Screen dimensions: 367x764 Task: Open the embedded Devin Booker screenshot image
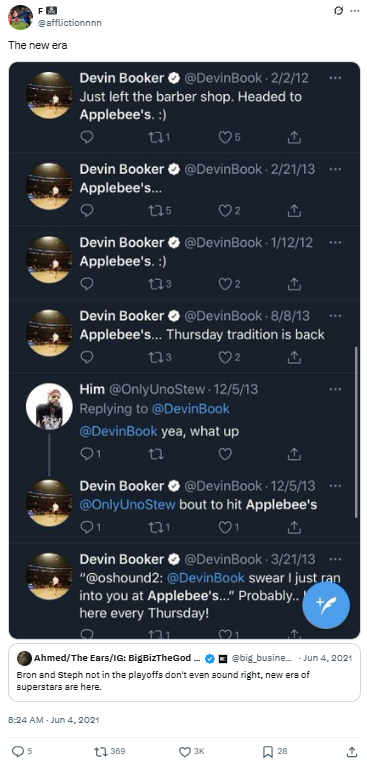point(184,350)
